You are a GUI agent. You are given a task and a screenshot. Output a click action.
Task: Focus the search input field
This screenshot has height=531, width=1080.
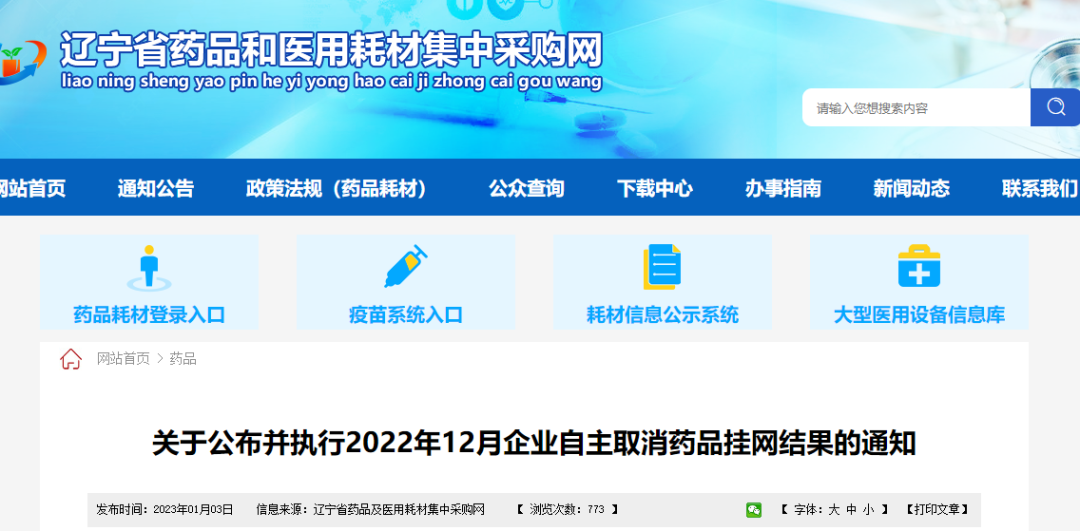[x=916, y=107]
